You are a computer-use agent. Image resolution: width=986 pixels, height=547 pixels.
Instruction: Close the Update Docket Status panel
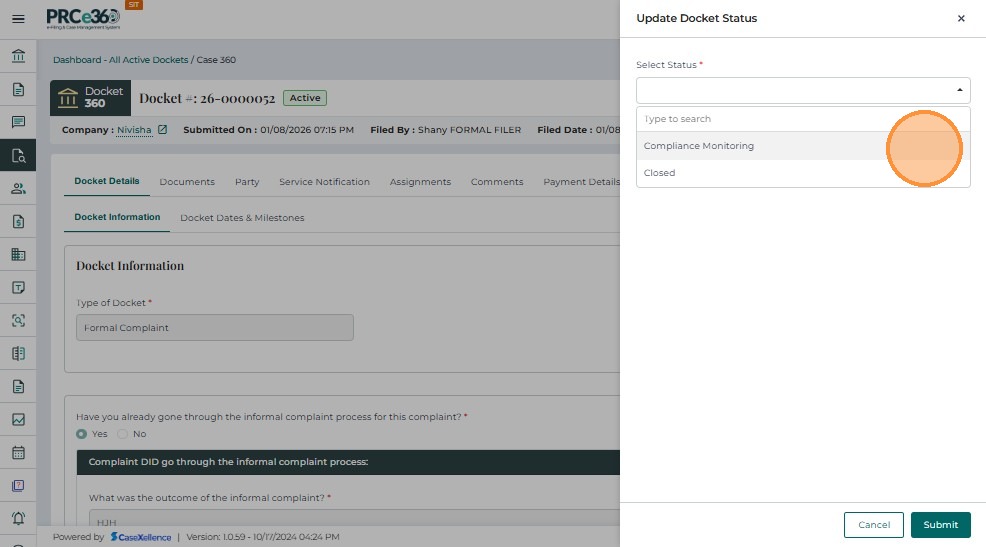coord(961,19)
